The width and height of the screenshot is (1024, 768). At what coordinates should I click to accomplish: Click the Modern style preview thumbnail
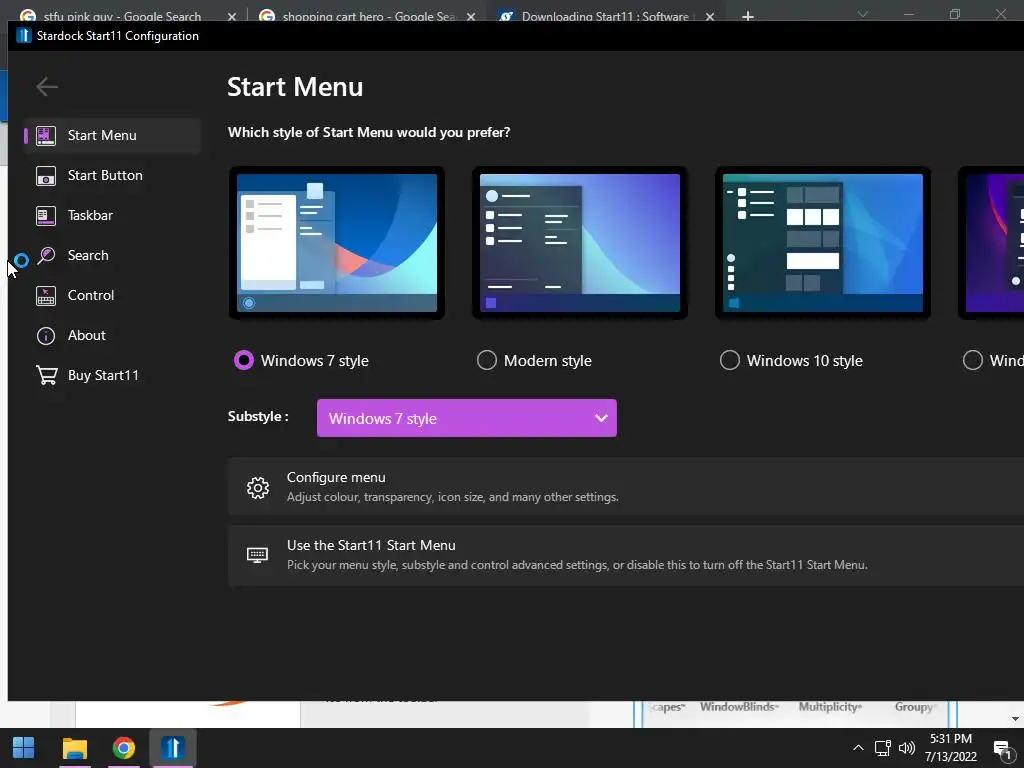pyautogui.click(x=580, y=243)
